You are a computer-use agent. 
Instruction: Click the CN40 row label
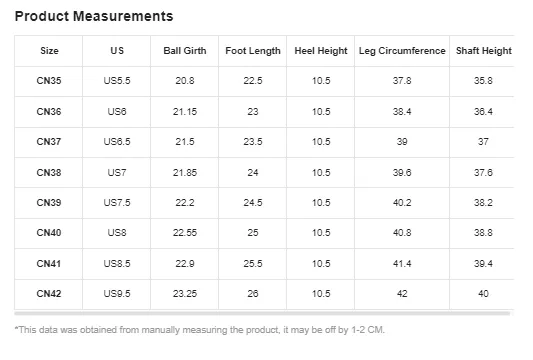[x=49, y=233]
